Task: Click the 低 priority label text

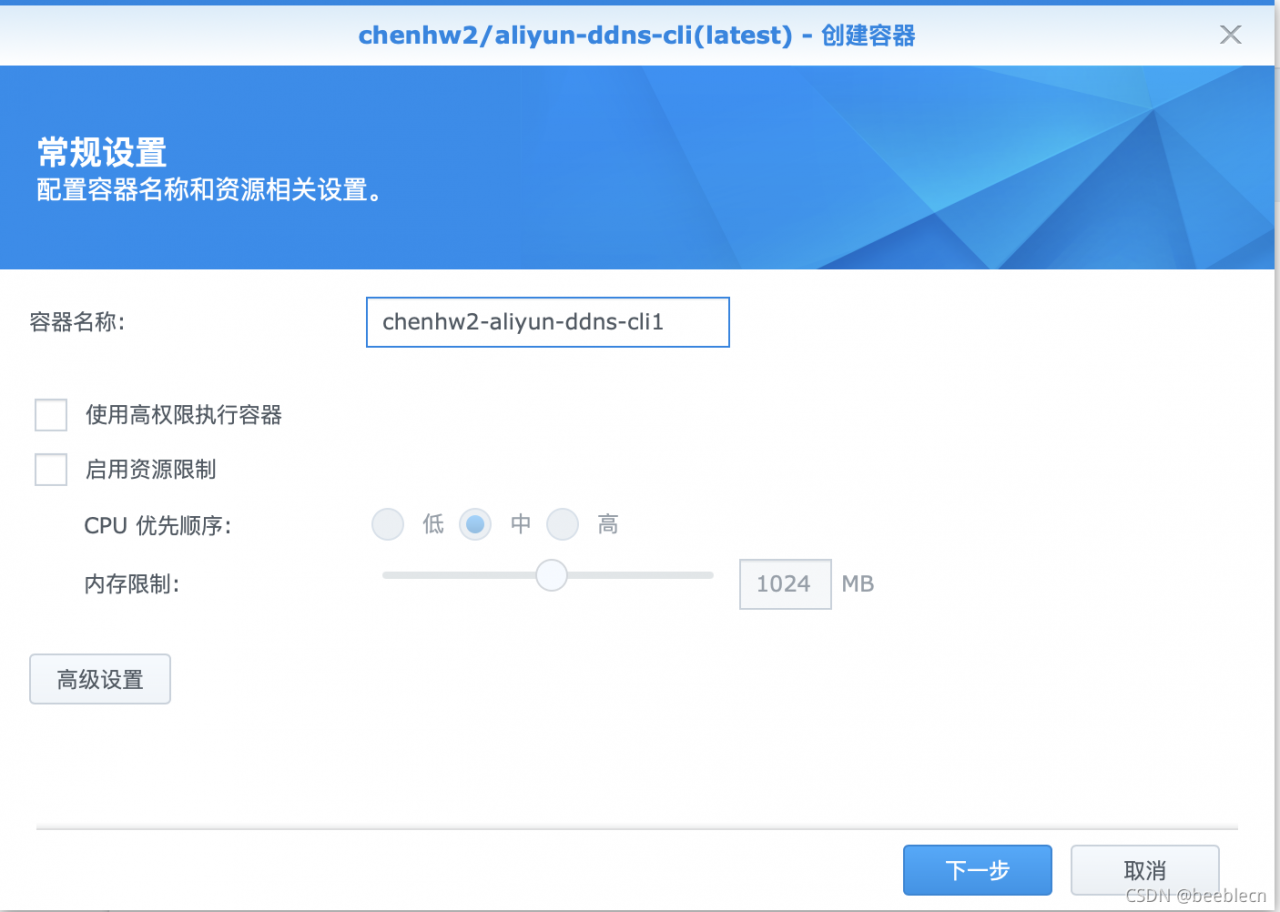Action: [x=433, y=524]
